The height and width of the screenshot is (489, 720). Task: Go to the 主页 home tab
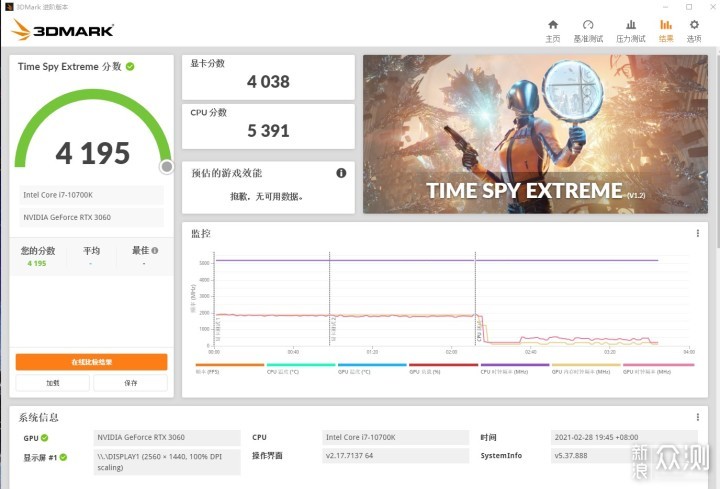pyautogui.click(x=553, y=31)
